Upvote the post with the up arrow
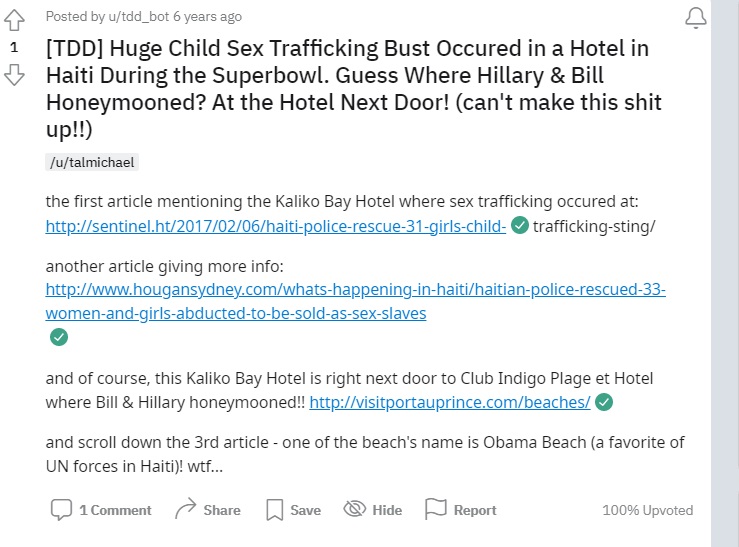This screenshot has height=547, width=739. coord(14,20)
